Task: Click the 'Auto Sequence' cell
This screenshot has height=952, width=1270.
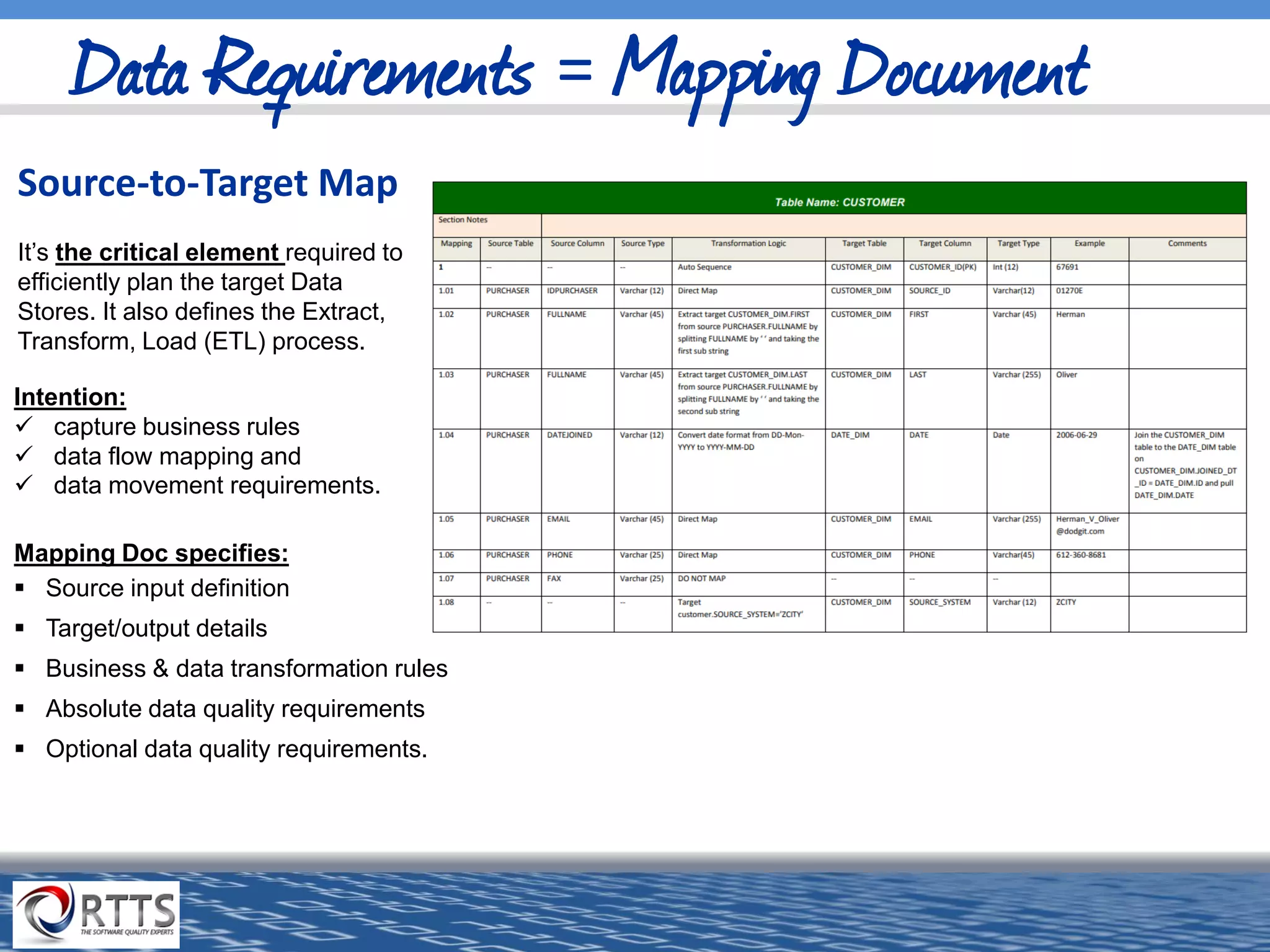Action: pos(748,272)
